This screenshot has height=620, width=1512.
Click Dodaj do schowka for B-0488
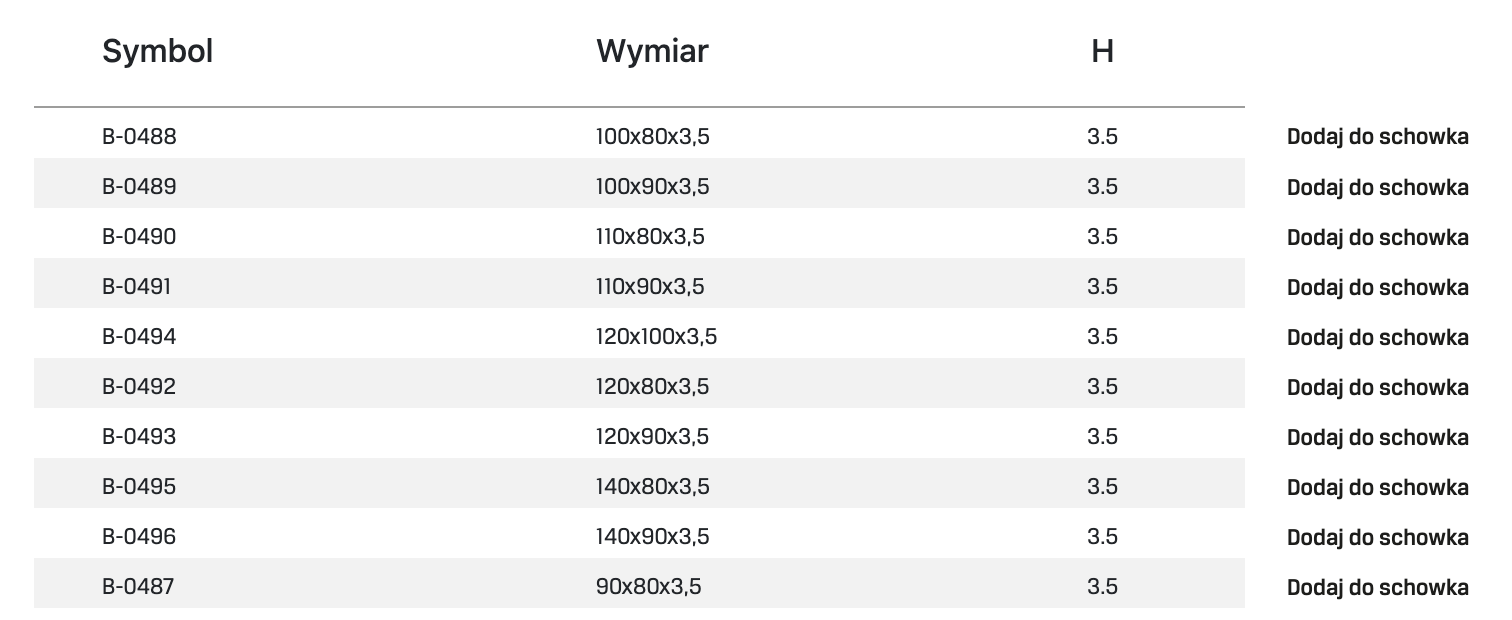tap(1377, 137)
